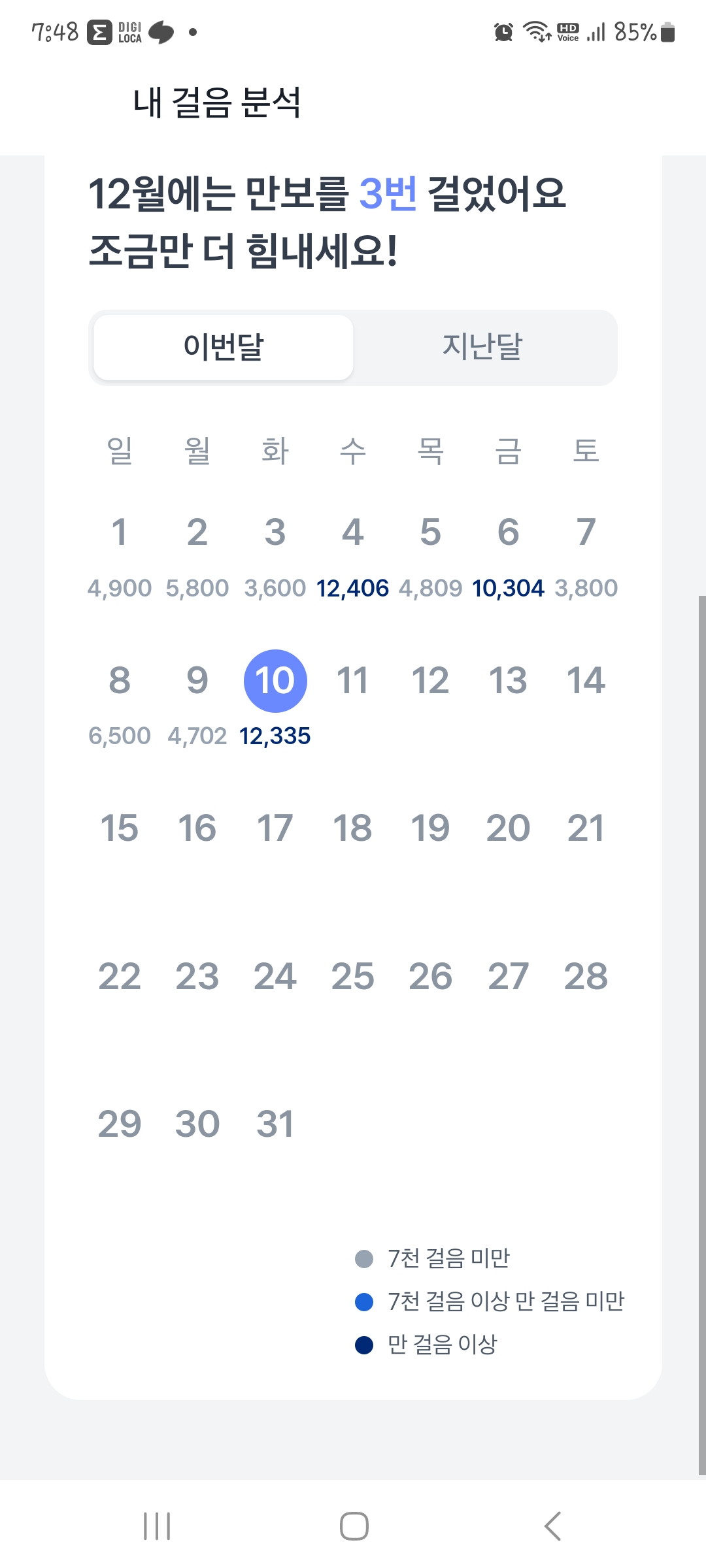Tap the alarm icon in status bar
The image size is (706, 1568).
(503, 32)
